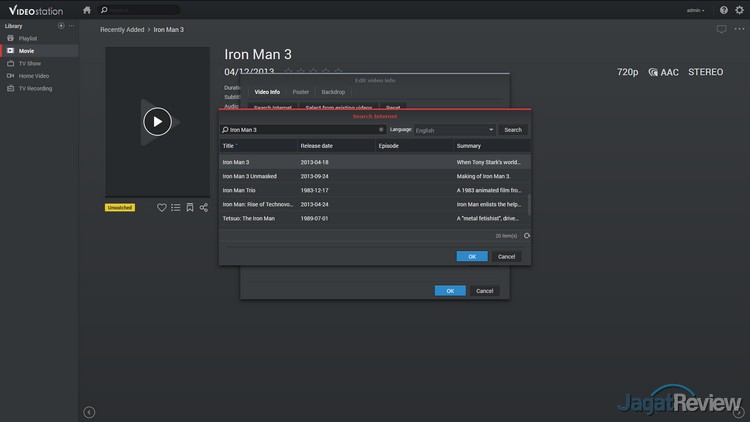Clear the Iron Man 3 search text
Image resolution: width=750 pixels, height=422 pixels.
click(x=381, y=130)
